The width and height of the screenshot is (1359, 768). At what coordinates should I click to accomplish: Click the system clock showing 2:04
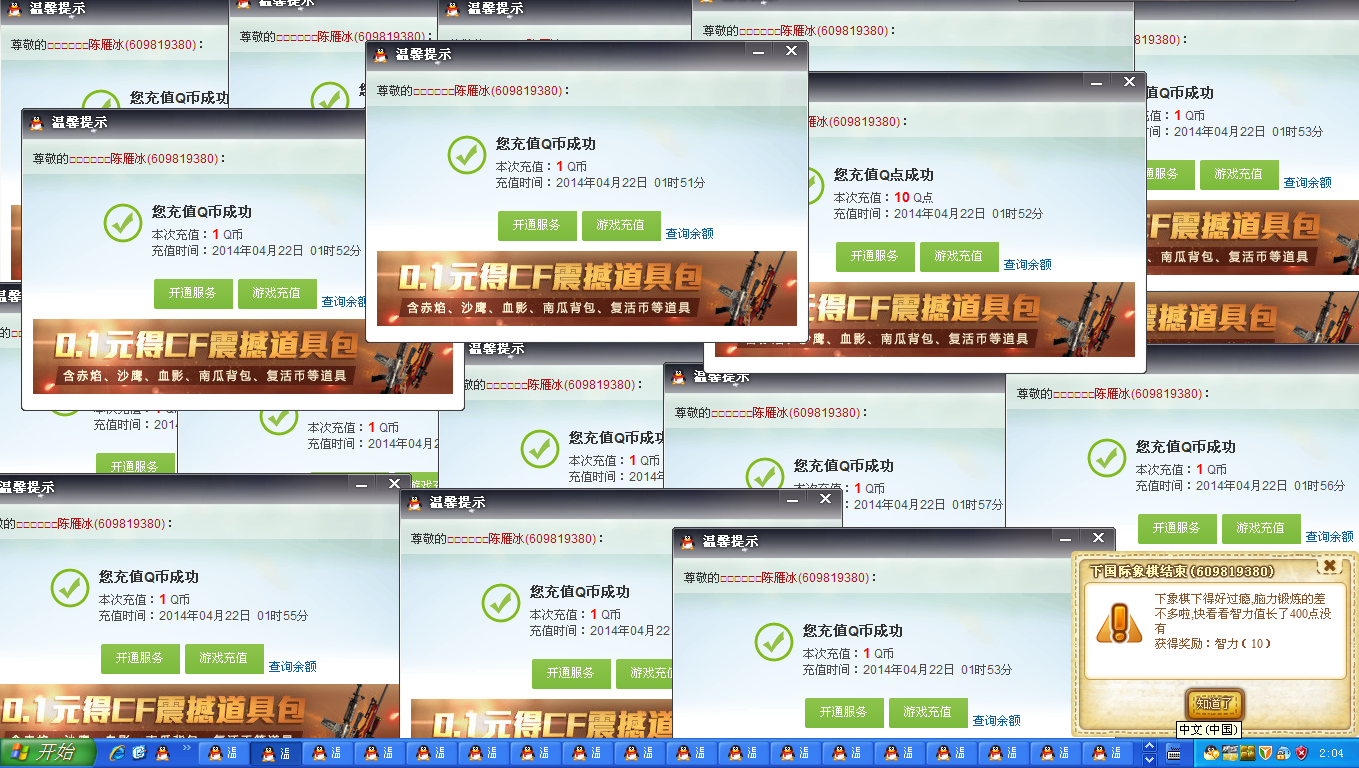pos(1332,753)
